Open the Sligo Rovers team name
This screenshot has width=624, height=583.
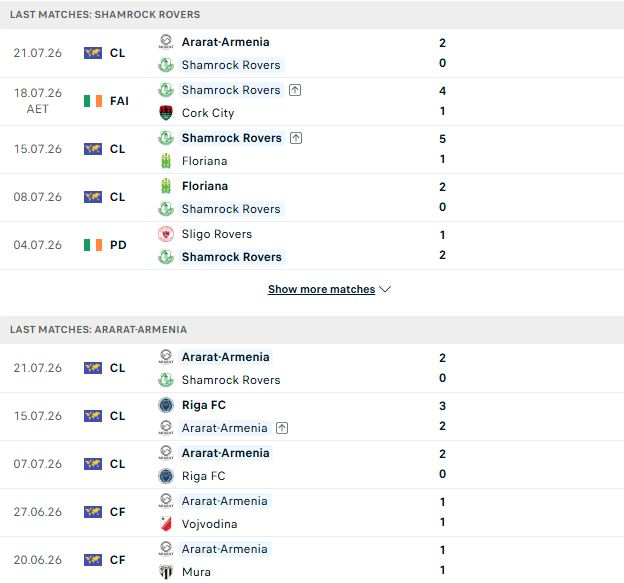coord(216,234)
